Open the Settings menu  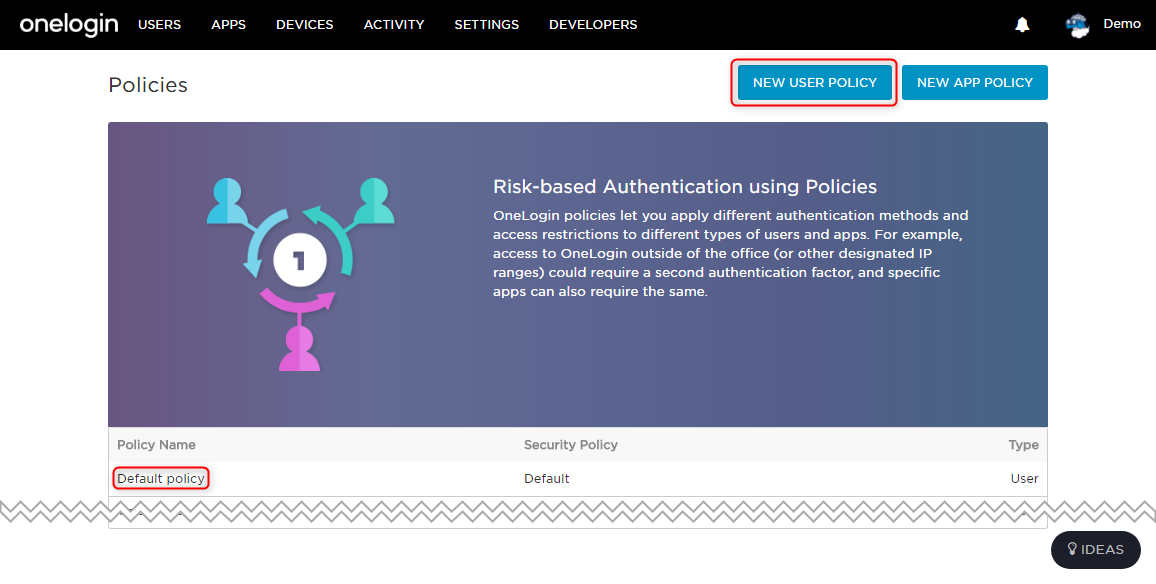click(487, 24)
